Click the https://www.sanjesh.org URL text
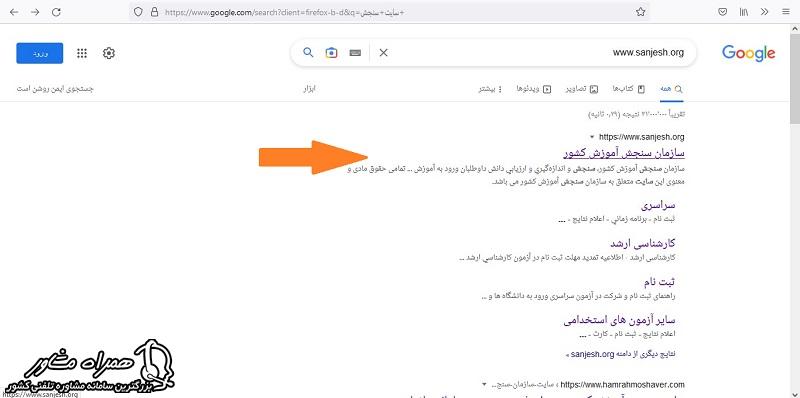The width and height of the screenshot is (800, 398). pyautogui.click(x=642, y=137)
